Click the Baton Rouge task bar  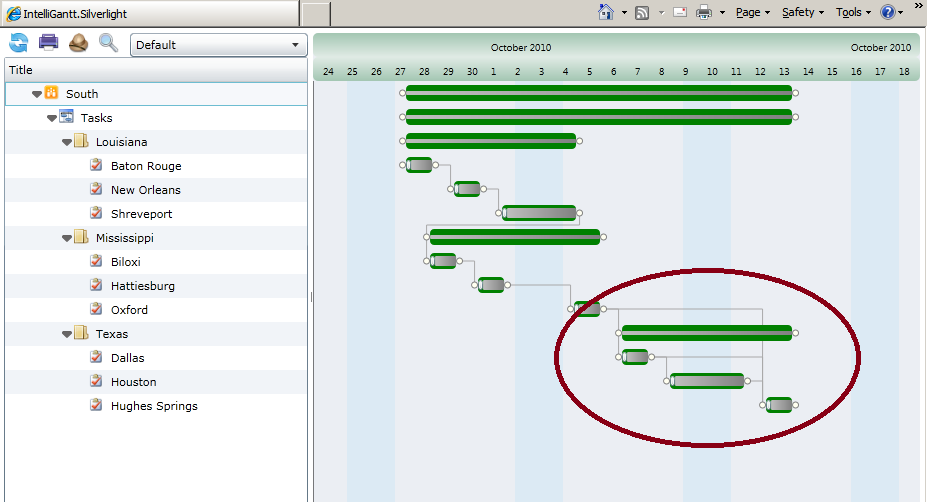coord(419,165)
